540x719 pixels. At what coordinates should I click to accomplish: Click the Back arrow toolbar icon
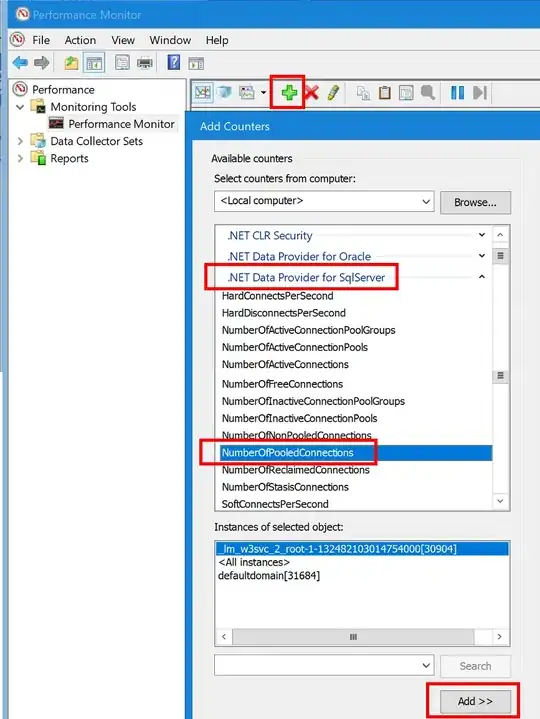click(x=20, y=62)
